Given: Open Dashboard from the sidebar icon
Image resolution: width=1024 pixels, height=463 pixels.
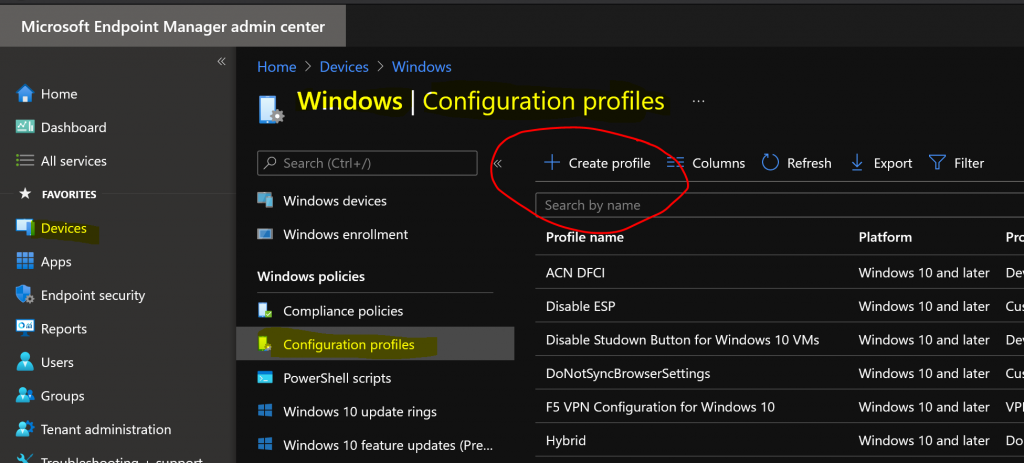Looking at the screenshot, I should pos(25,128).
